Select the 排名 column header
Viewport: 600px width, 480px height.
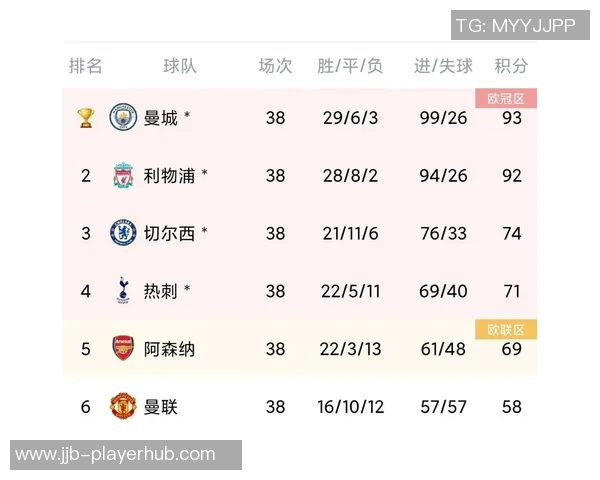[85, 67]
